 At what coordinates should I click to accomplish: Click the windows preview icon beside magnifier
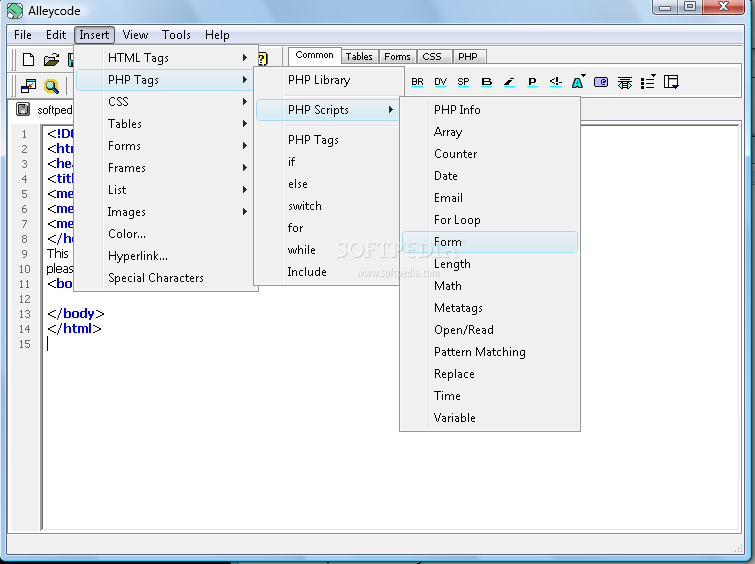[28, 86]
